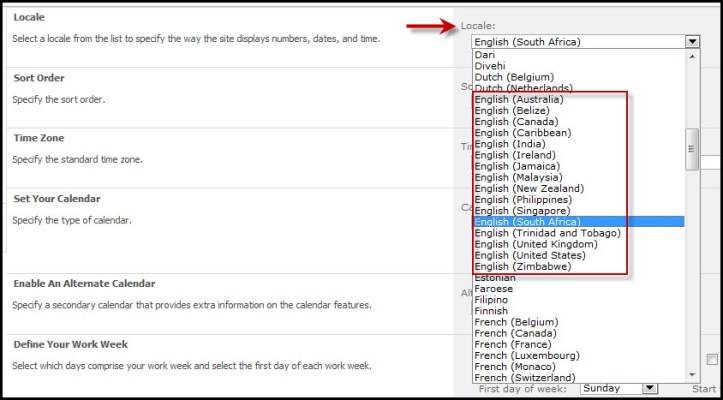This screenshot has height=400, width=723.
Task: Pick English (Canada) from the locale list
Action: 515,122
